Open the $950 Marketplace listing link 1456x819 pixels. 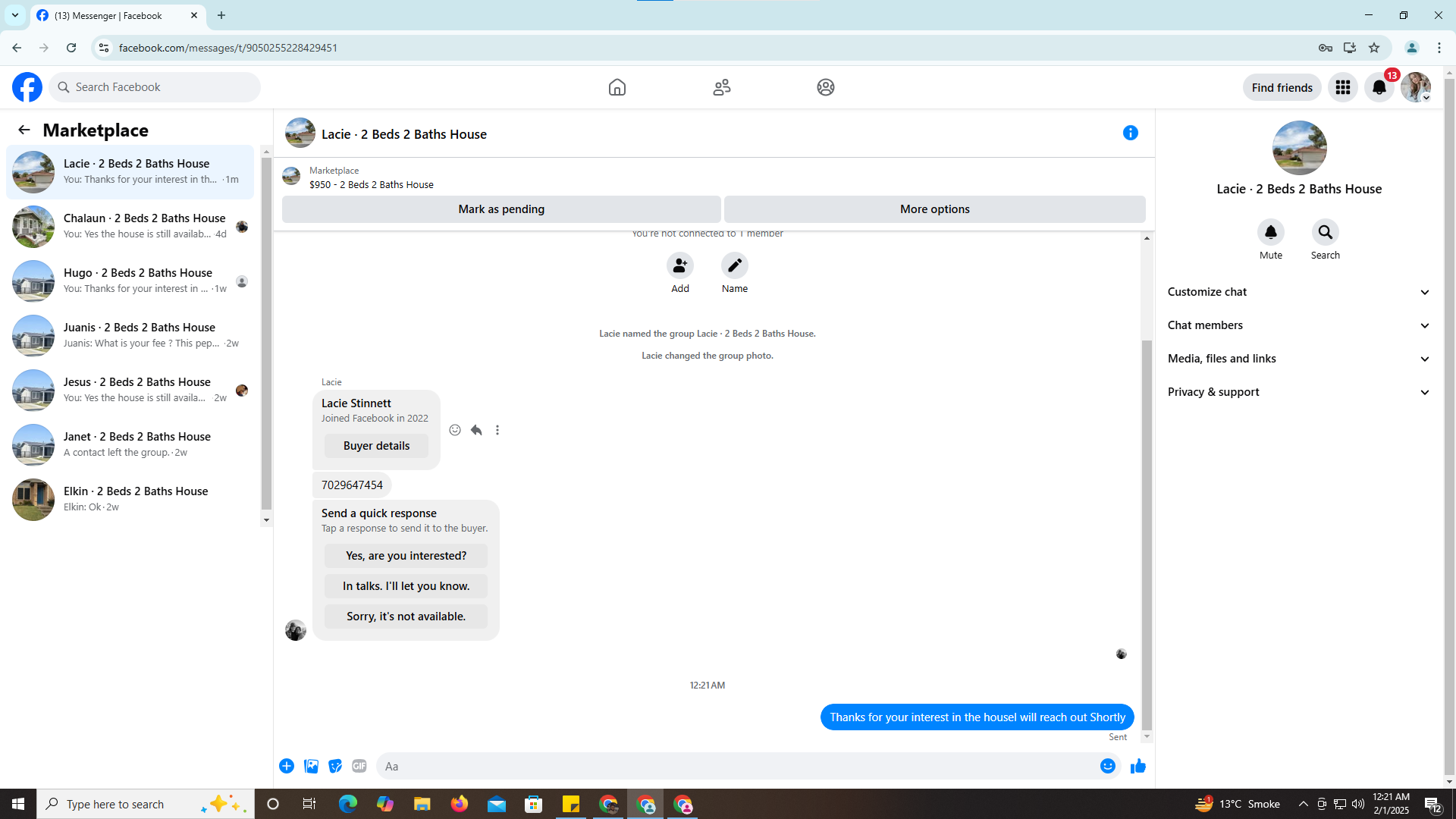pos(372,184)
